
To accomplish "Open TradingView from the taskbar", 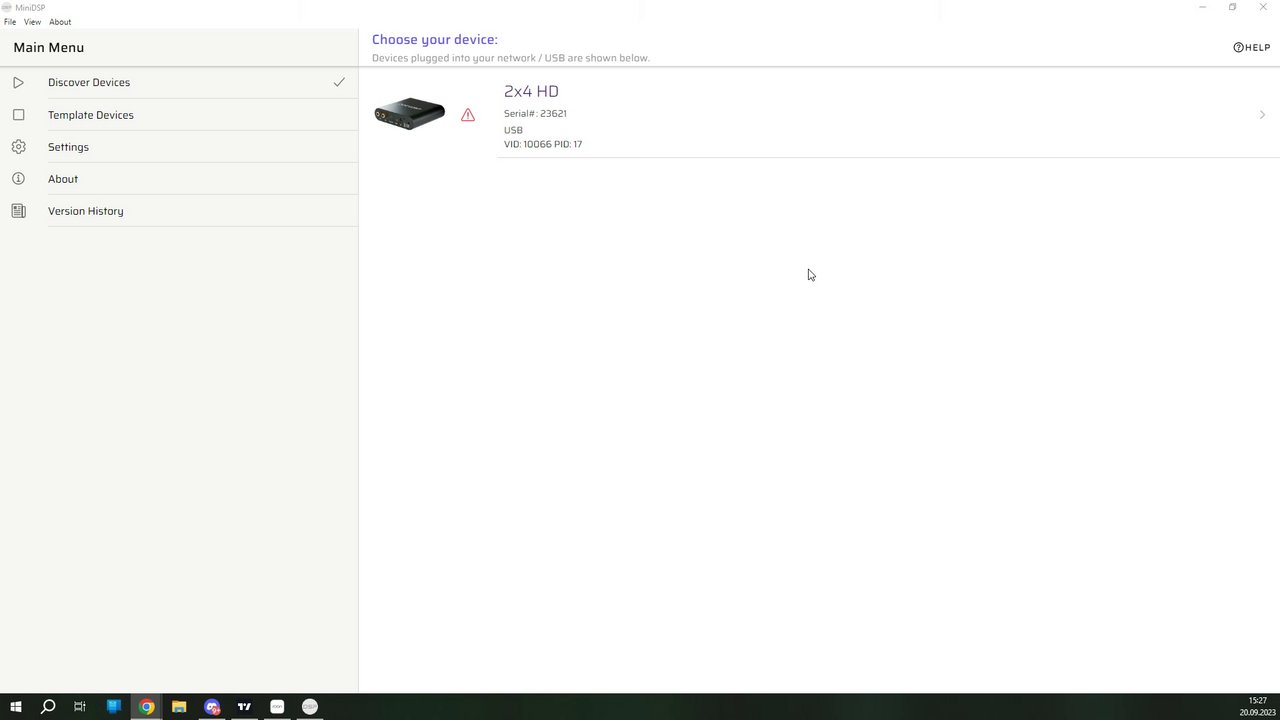I will [244, 707].
